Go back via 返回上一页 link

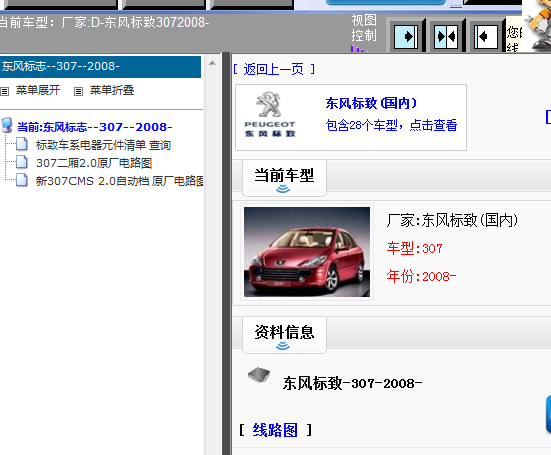[273, 69]
